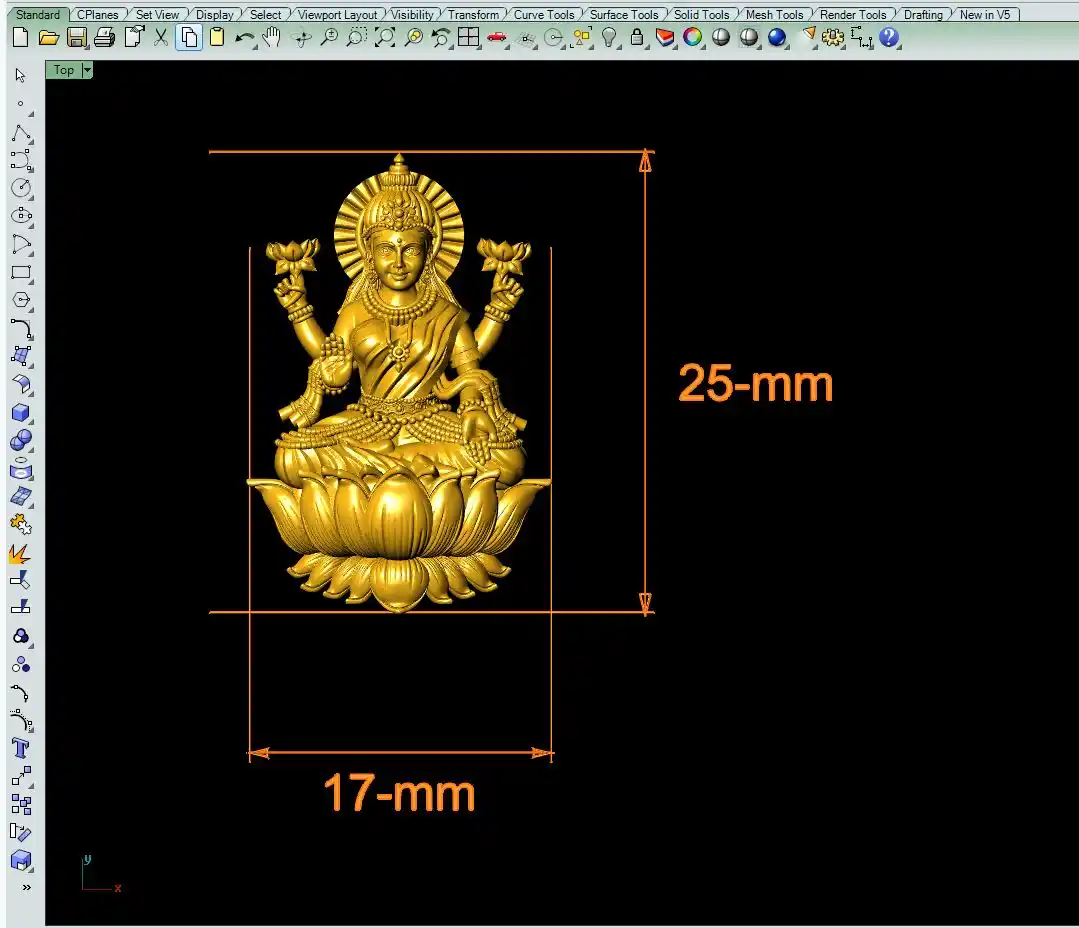Expand hidden sidebar tools with the chevron
The width and height of the screenshot is (1079, 928).
click(x=26, y=887)
